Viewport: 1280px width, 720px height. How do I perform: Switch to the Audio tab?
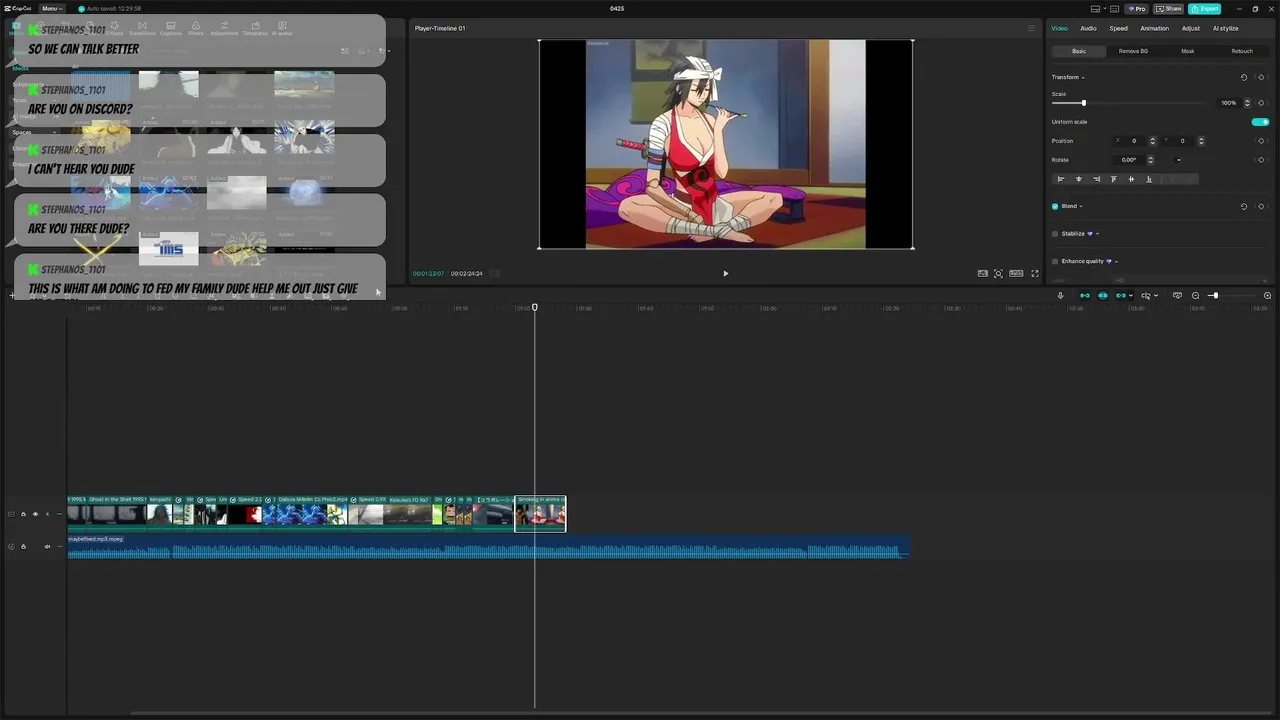(1088, 28)
